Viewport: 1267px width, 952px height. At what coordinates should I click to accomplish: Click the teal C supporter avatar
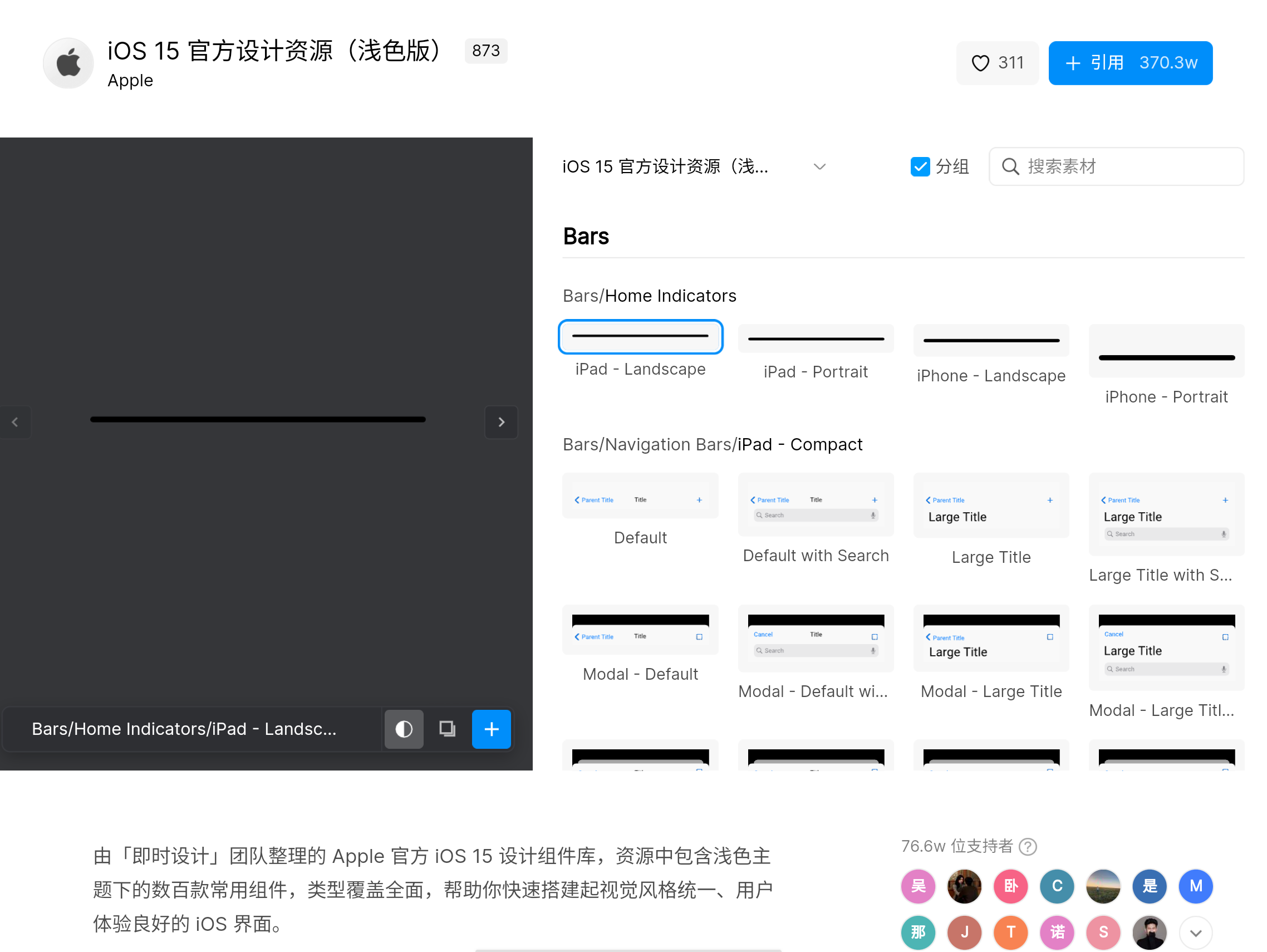(x=1057, y=886)
